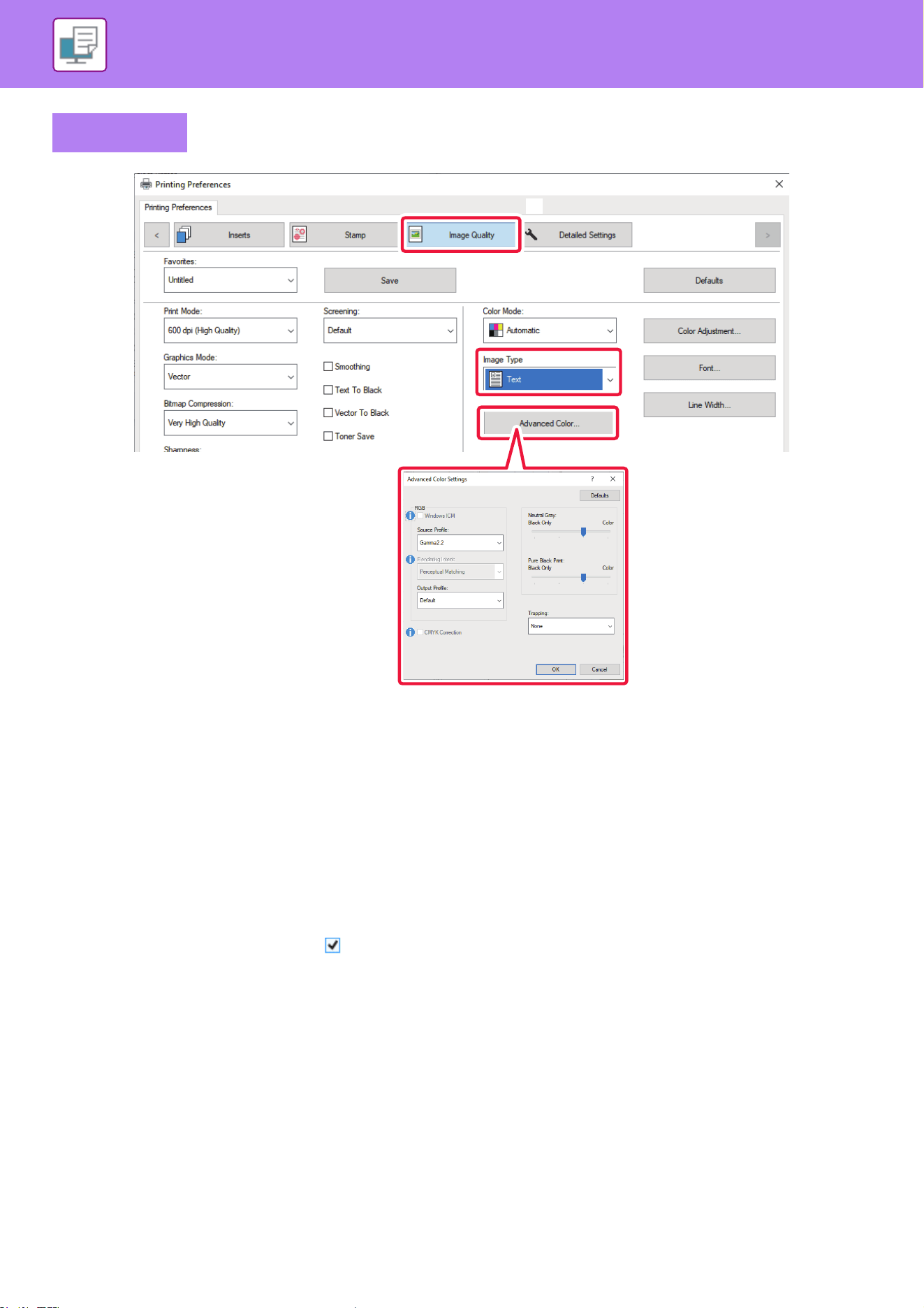Select the Image Quality tab
Image resolution: width=924 pixels, height=1308 pixels.
(461, 235)
